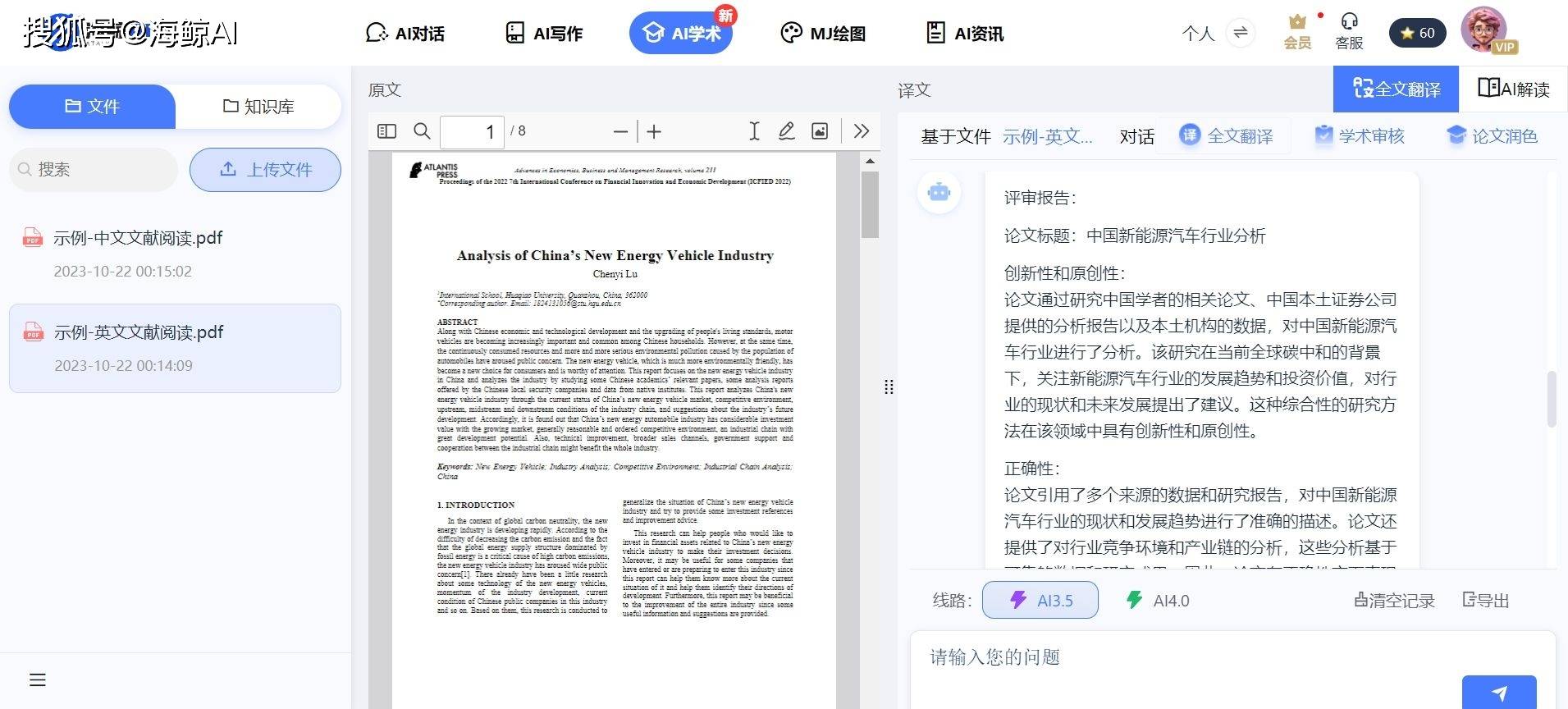Open the VIP user avatar
Screen dimensions: 1568x709
coord(1484,30)
